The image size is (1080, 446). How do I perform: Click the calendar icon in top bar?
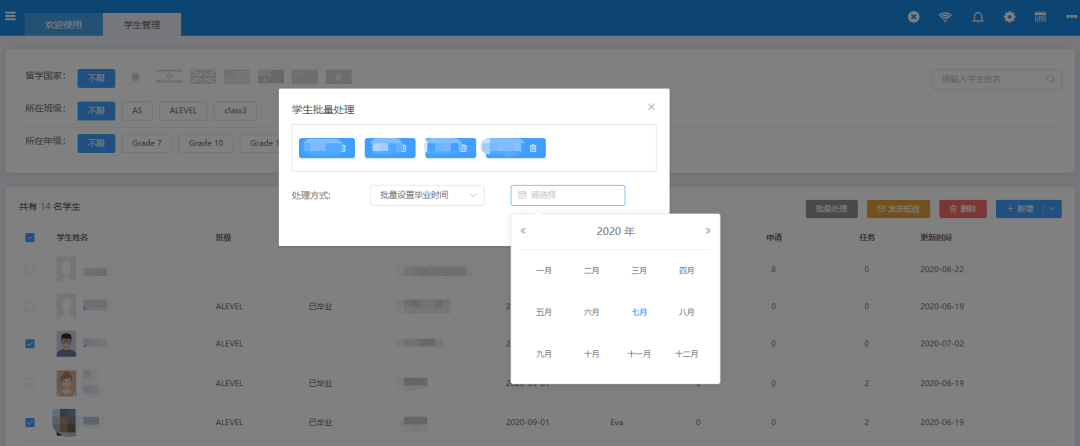(x=1040, y=17)
